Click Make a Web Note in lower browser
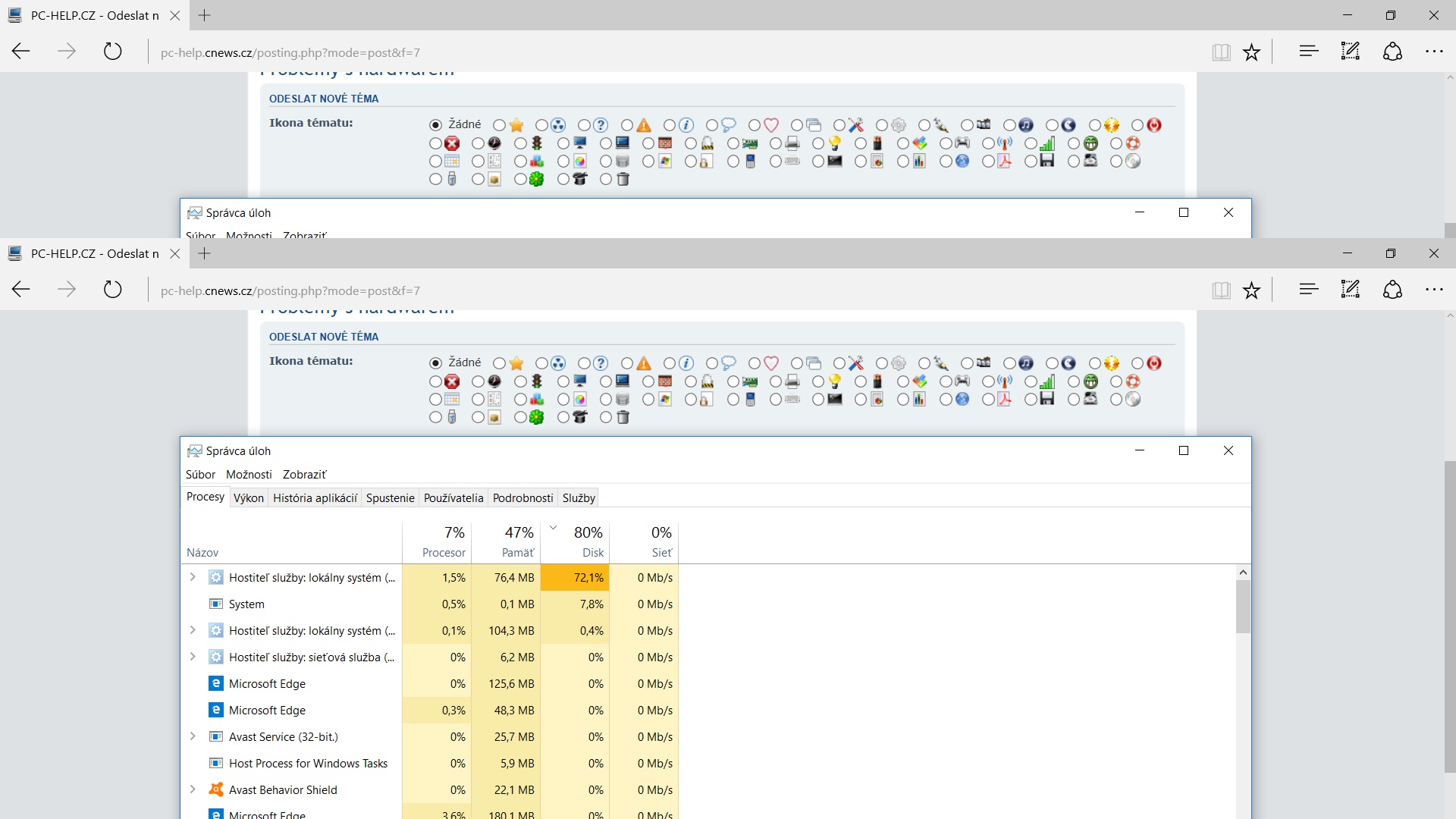This screenshot has height=819, width=1456. click(x=1350, y=289)
